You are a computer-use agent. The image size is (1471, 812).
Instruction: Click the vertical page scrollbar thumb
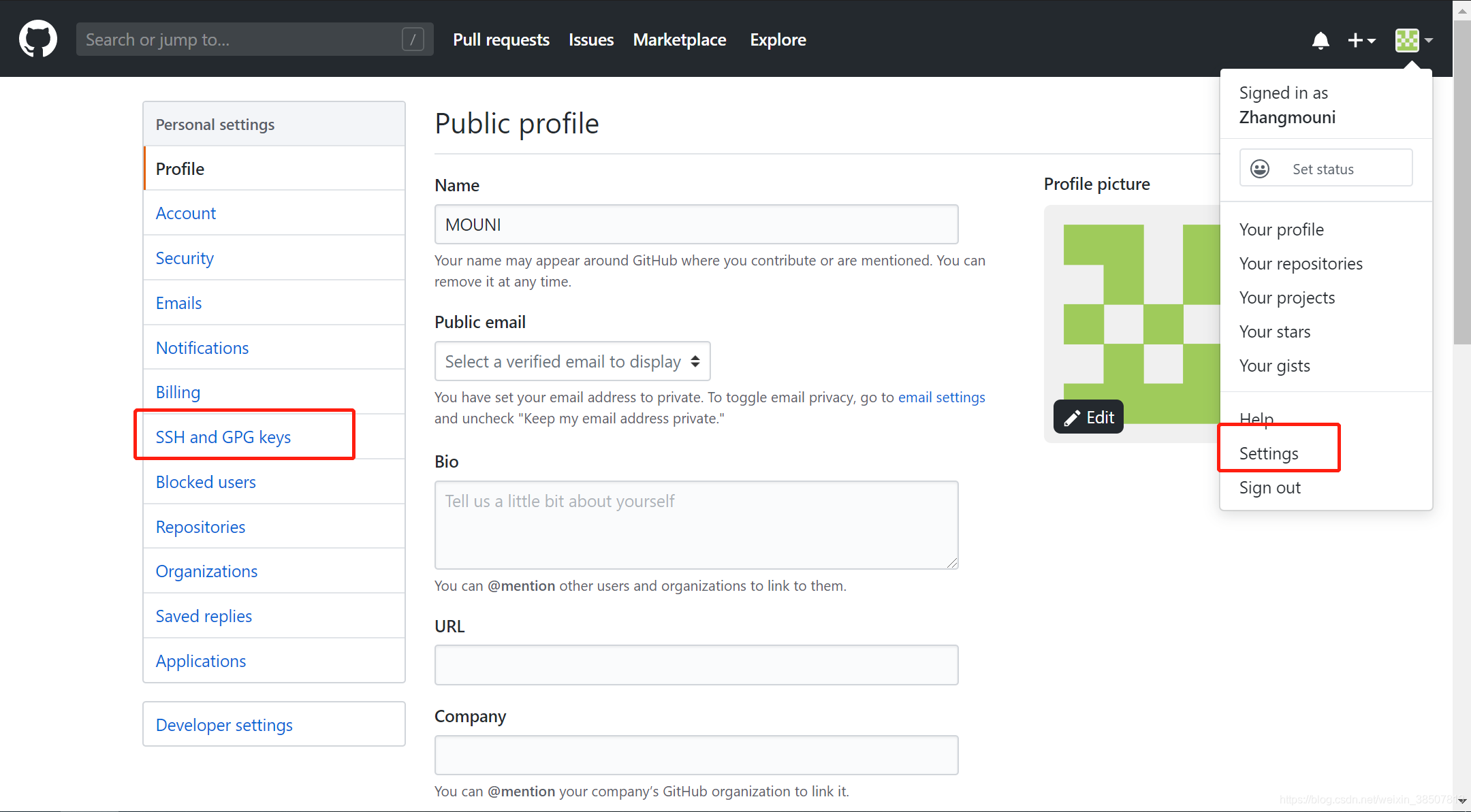pos(1461,182)
